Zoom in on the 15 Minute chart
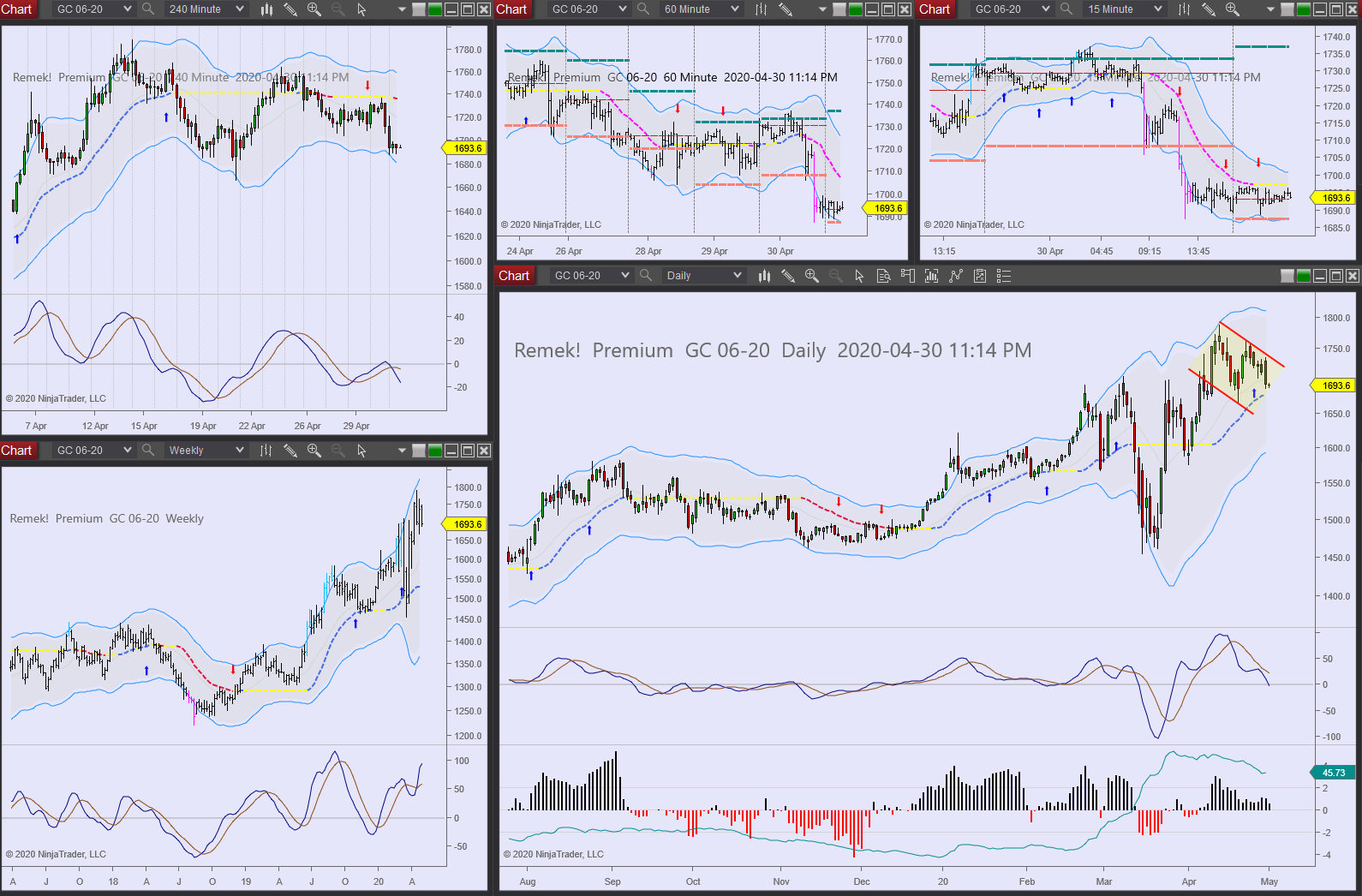The image size is (1362, 896). point(1233,9)
